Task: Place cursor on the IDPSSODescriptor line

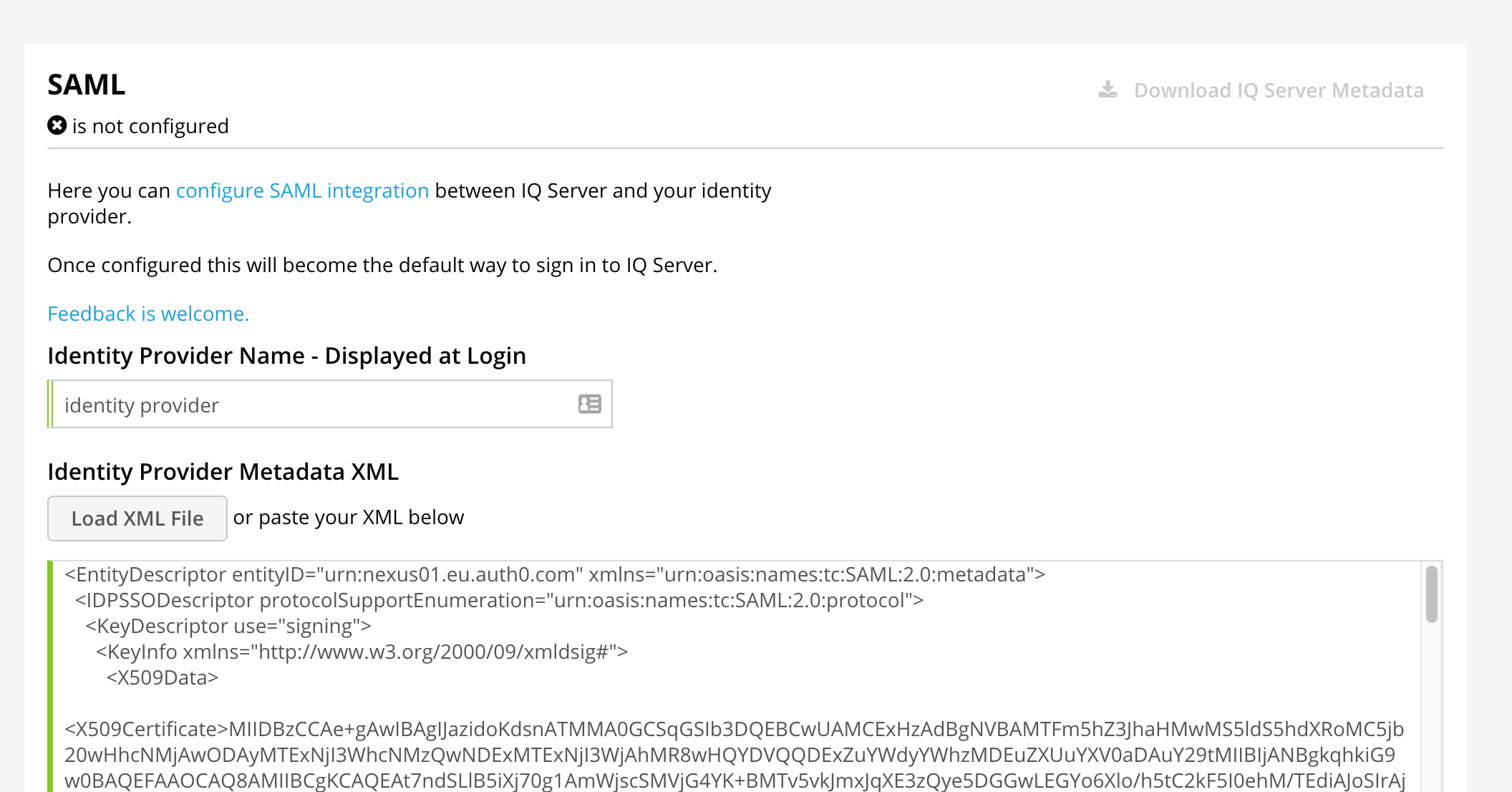Action: tap(499, 600)
